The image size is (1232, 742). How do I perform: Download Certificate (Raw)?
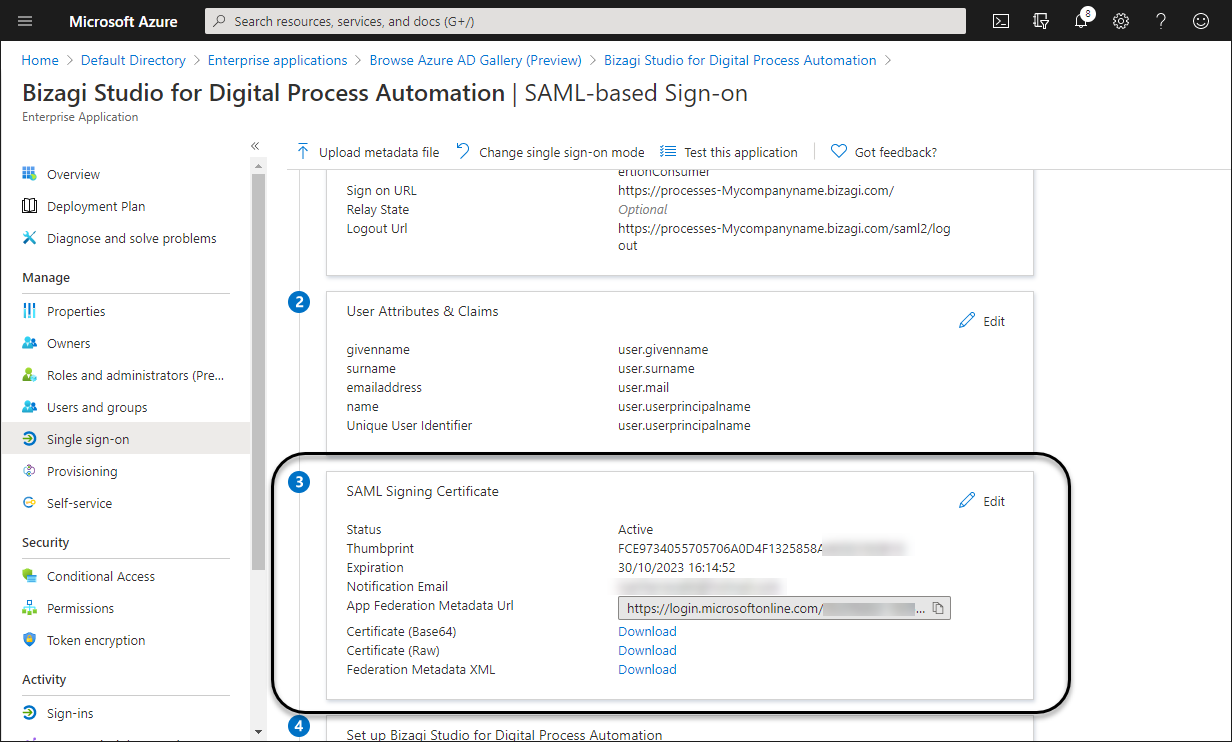click(647, 651)
